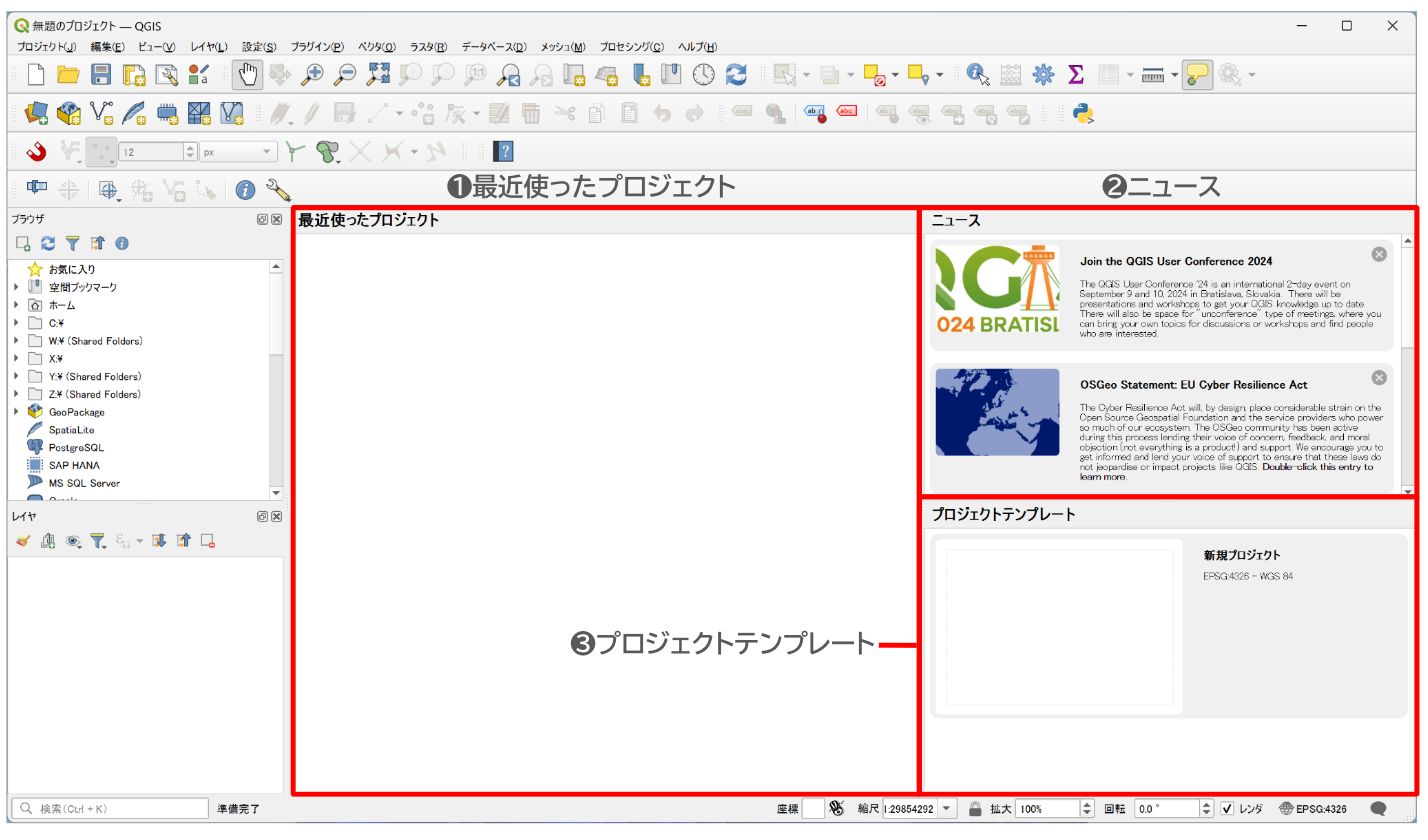This screenshot has height=840, width=1428.
Task: Open an existing project folder icon
Action: [x=68, y=74]
